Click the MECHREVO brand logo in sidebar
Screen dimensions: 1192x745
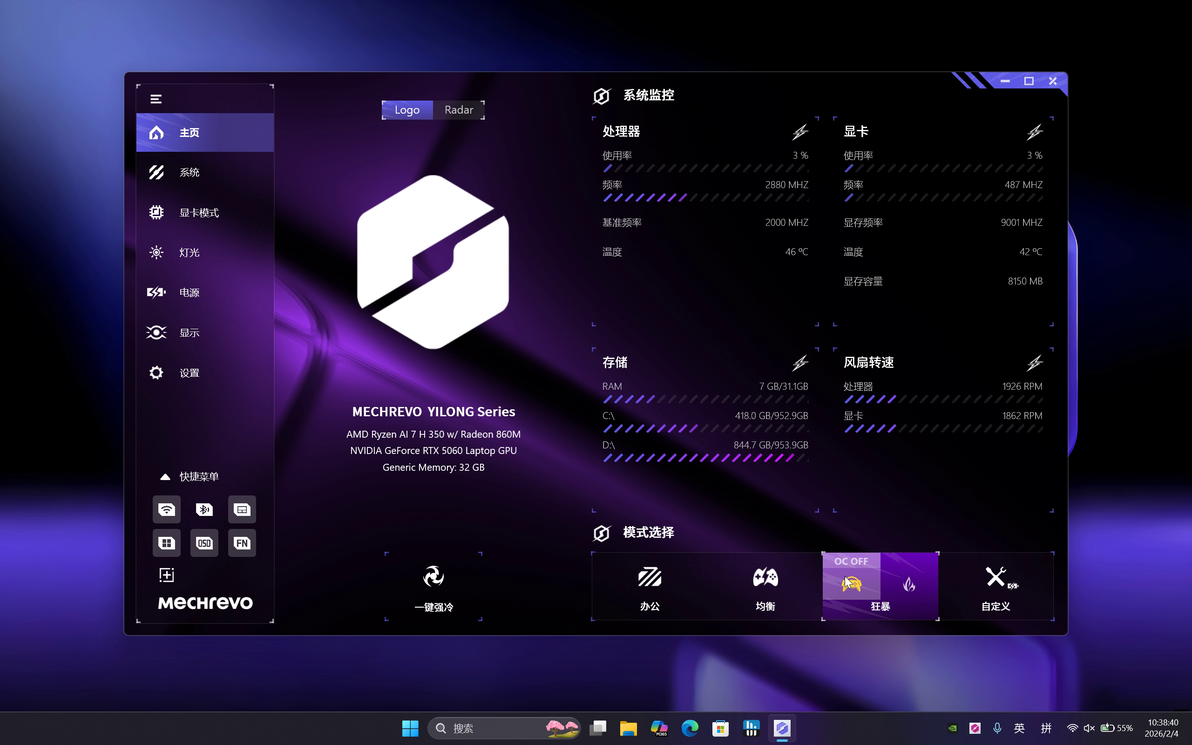[x=205, y=603]
